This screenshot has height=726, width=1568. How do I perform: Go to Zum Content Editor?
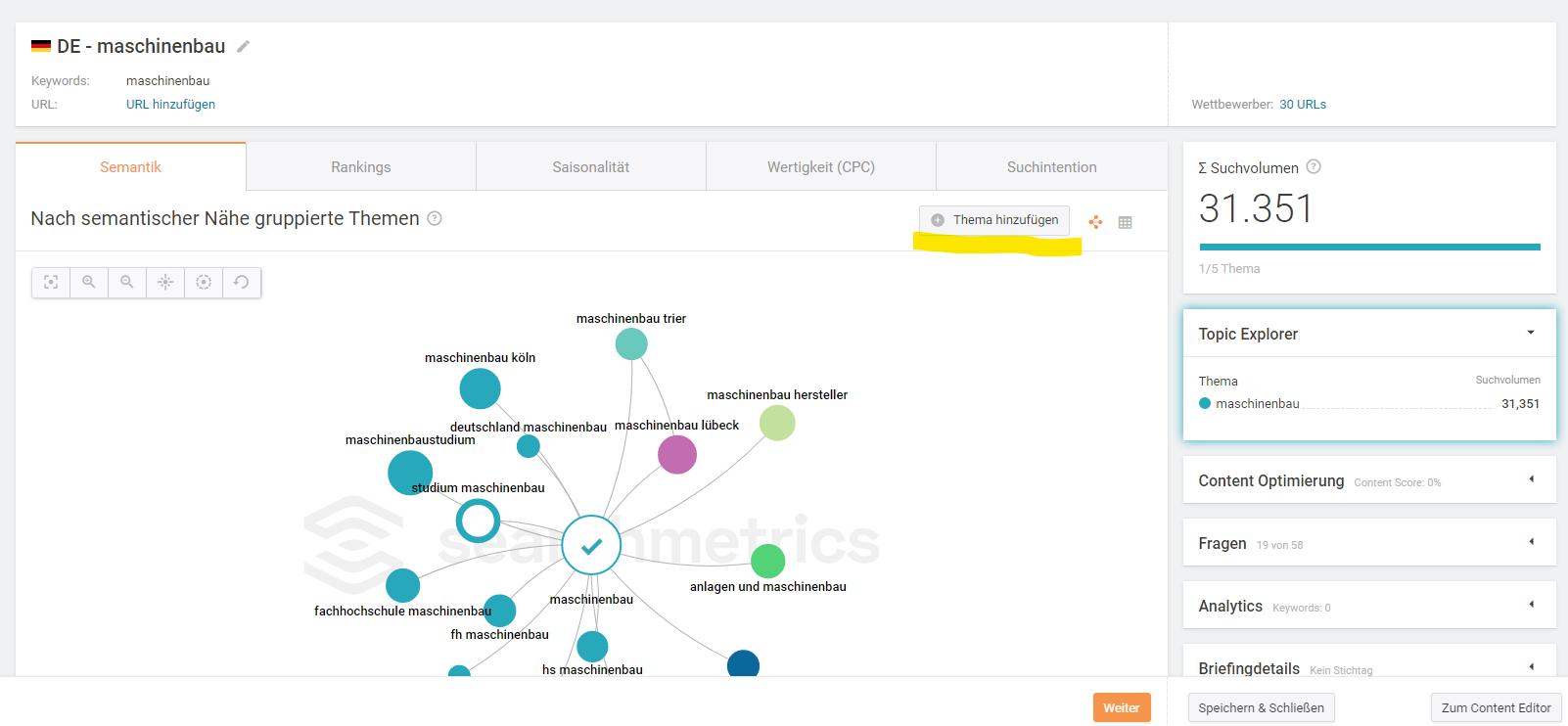1496,707
